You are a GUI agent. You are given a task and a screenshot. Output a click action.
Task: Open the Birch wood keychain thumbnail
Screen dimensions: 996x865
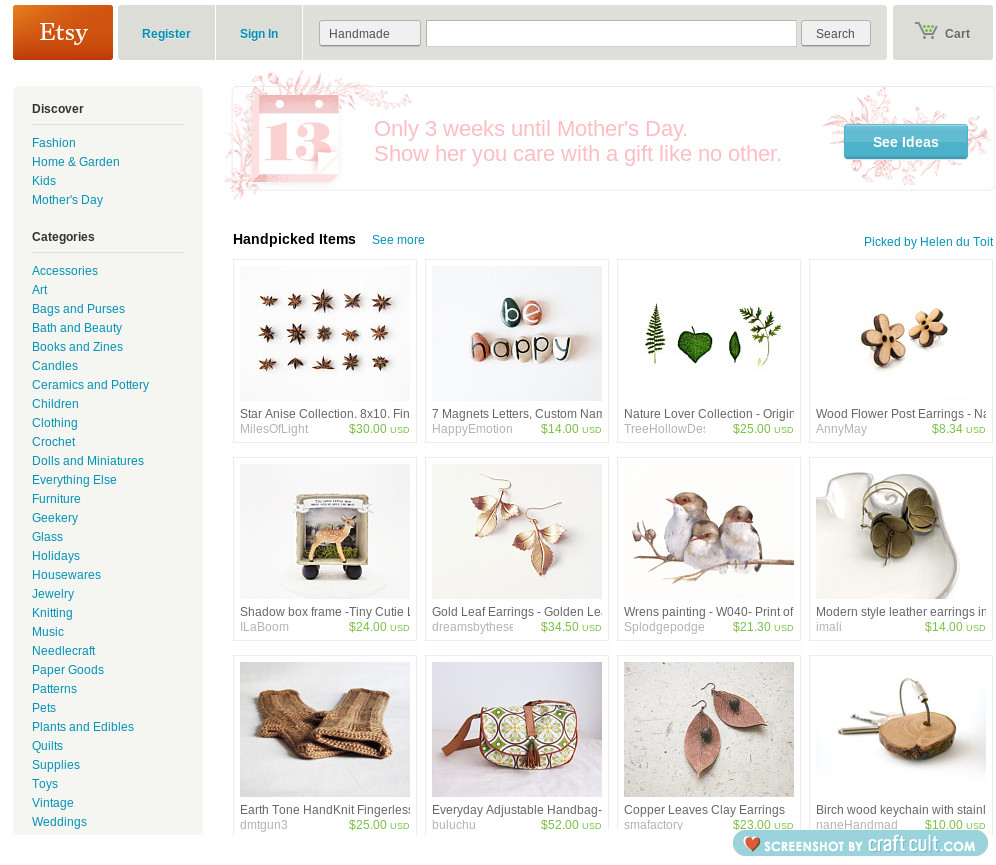coord(901,729)
